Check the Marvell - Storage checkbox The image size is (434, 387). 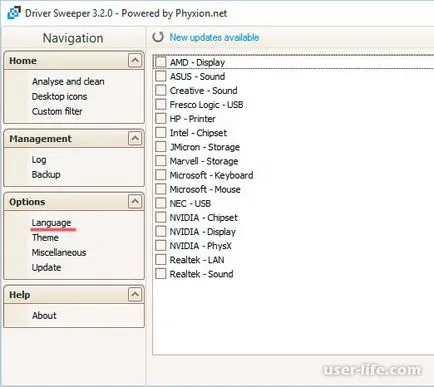(161, 161)
